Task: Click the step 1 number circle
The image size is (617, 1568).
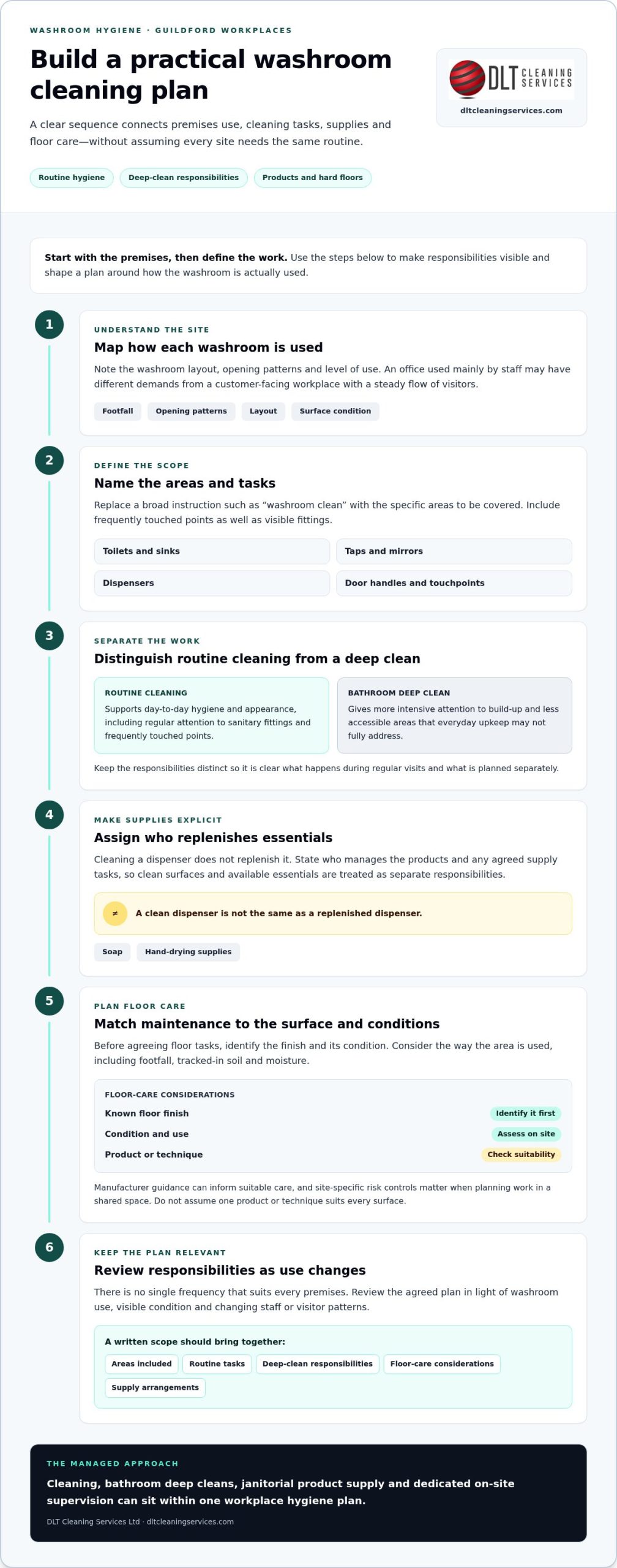Action: point(50,325)
